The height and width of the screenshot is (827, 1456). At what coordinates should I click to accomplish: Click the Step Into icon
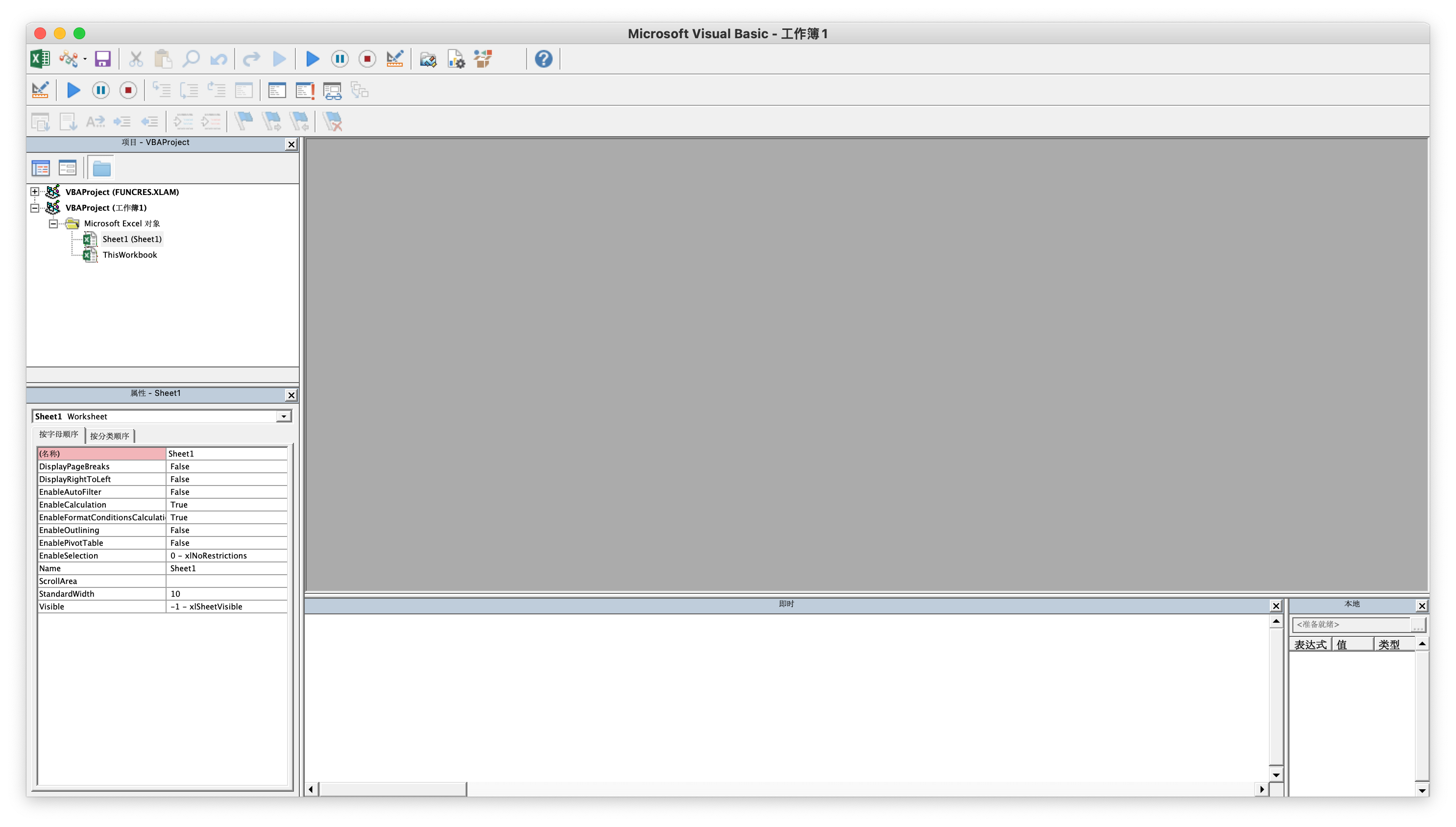(161, 90)
